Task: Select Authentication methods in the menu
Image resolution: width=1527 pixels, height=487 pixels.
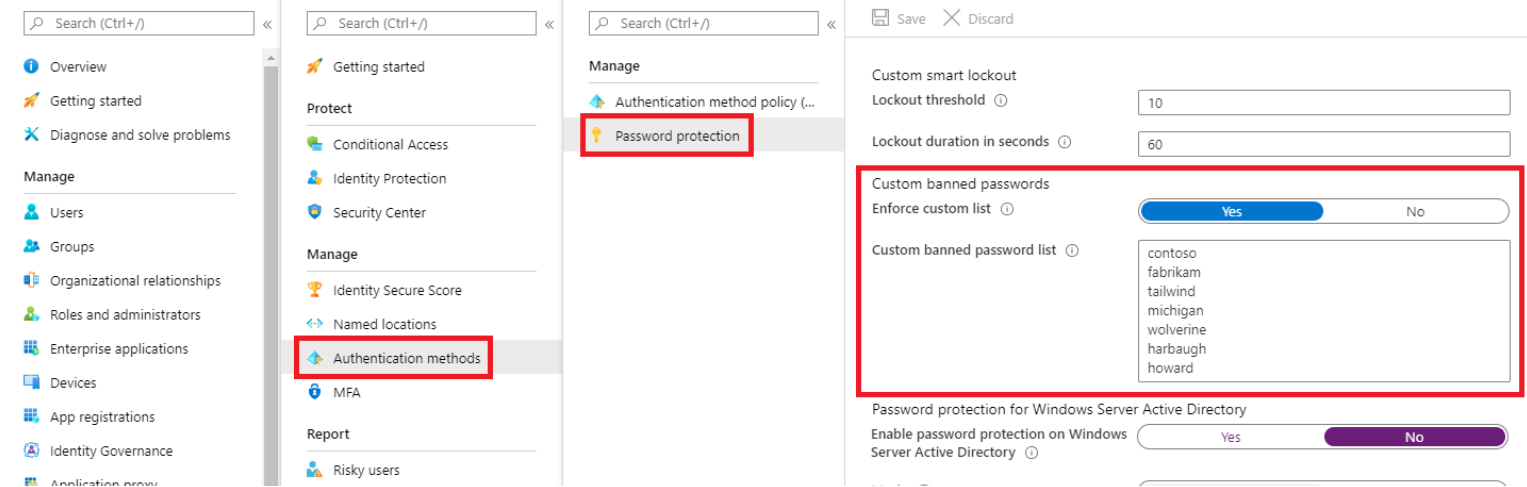Action: click(406, 358)
